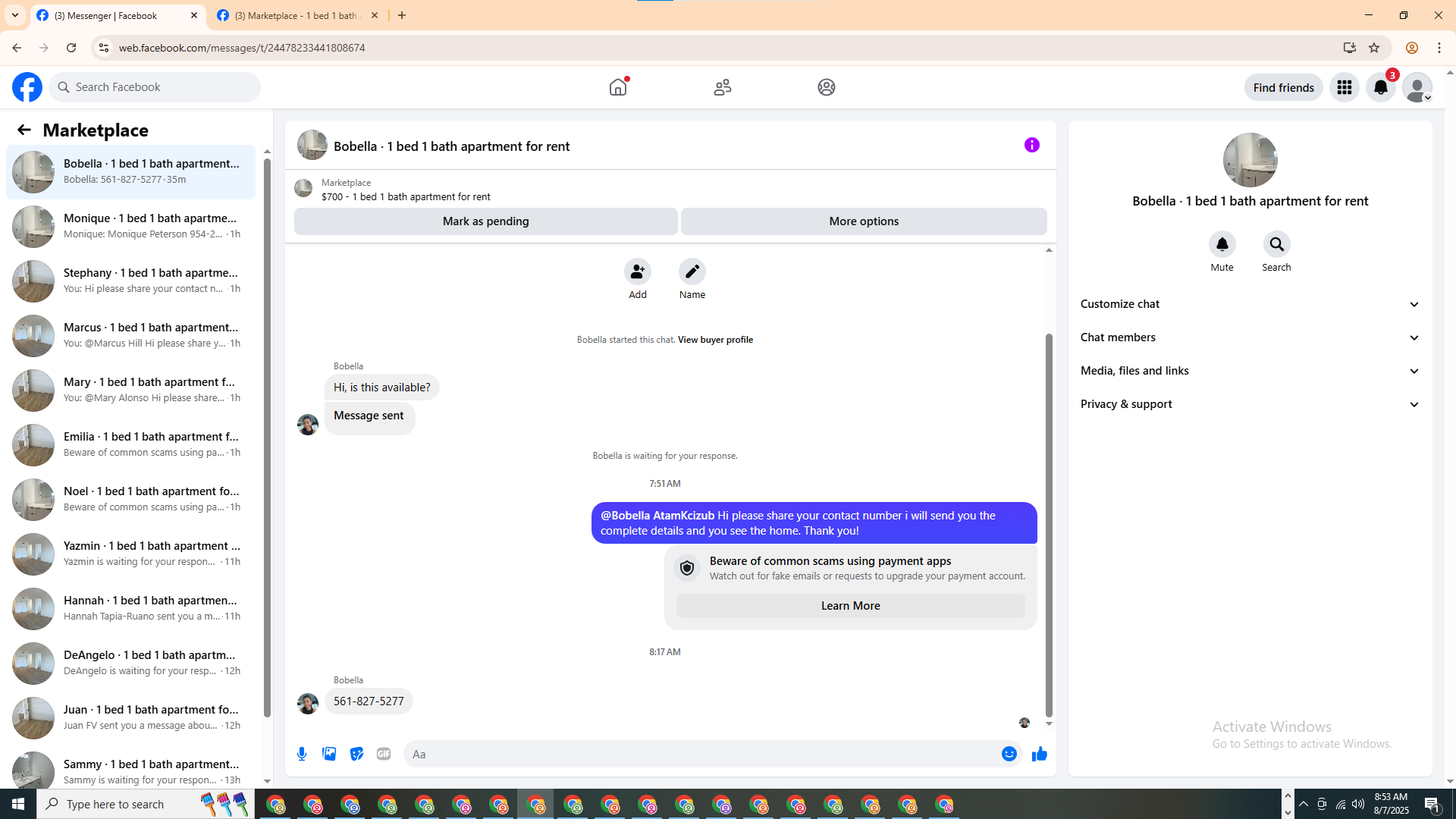Open the View buyer profile link
This screenshot has height=819, width=1456.
coord(715,340)
